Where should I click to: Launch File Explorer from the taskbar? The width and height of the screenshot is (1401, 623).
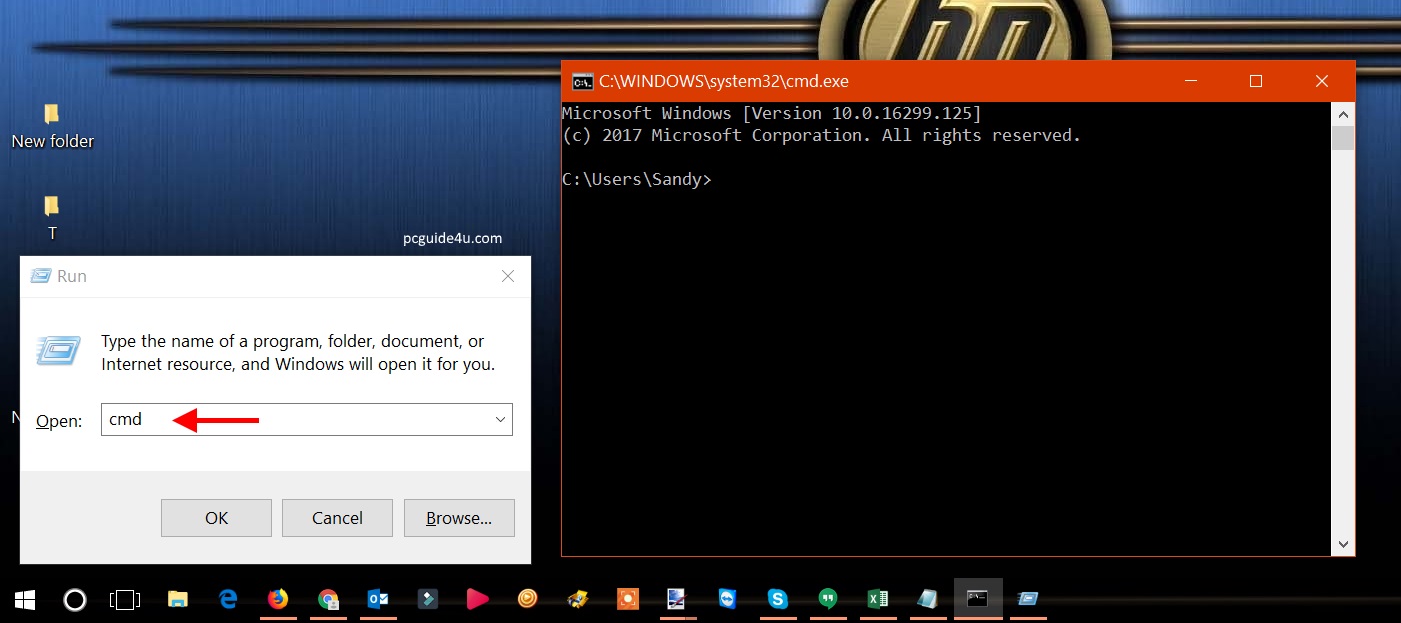coord(178,599)
